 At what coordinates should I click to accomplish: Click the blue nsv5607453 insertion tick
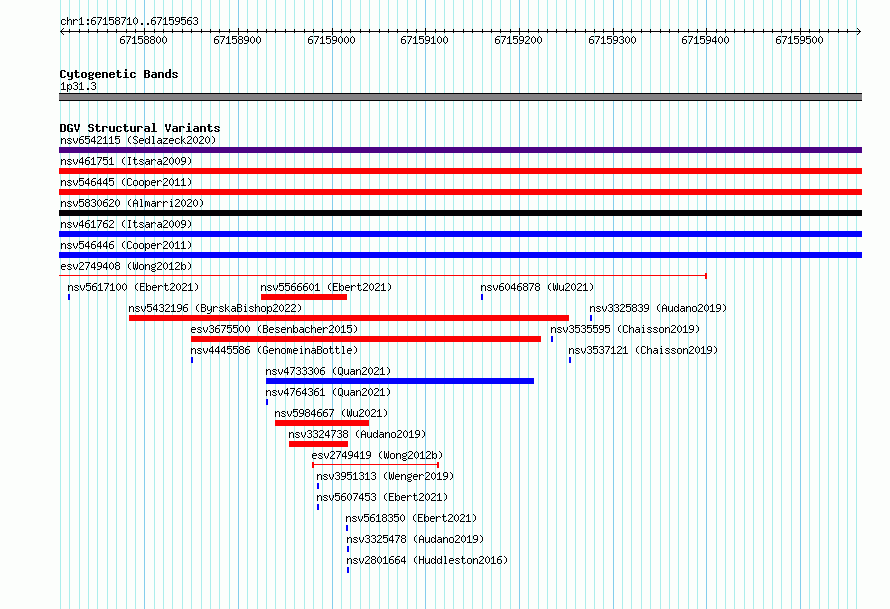(318, 507)
